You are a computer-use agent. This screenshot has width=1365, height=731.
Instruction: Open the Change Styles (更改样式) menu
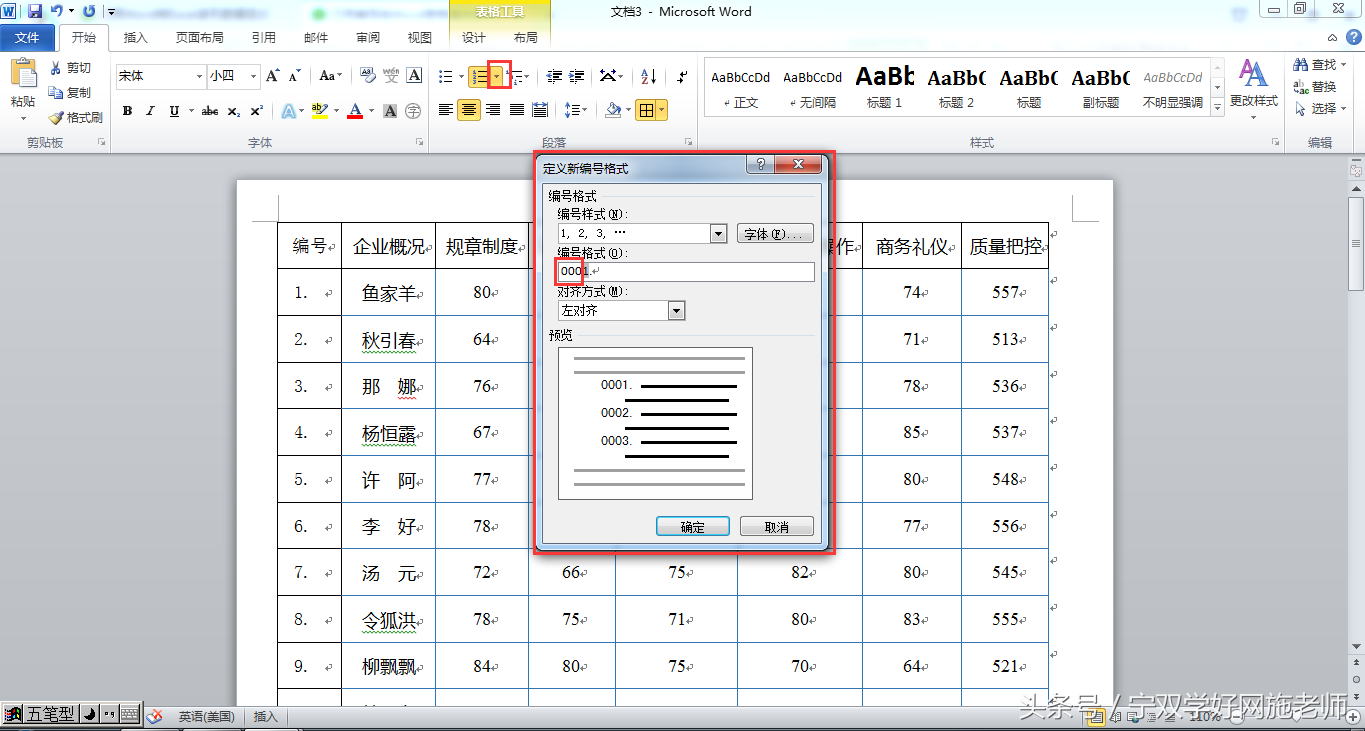[1253, 89]
